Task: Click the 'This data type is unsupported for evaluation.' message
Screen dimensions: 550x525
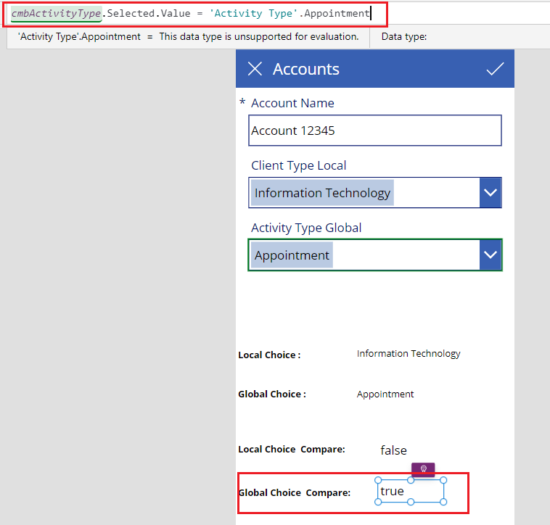Action: (259, 36)
